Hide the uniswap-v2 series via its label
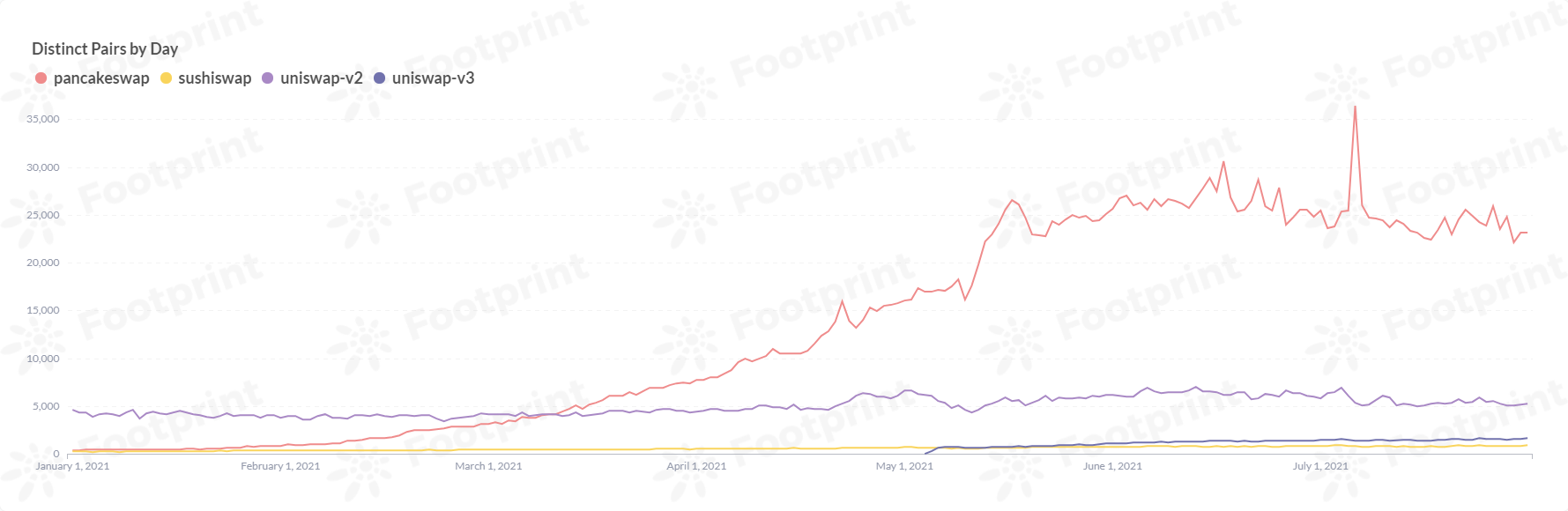This screenshot has height=511, width=1568. [321, 78]
